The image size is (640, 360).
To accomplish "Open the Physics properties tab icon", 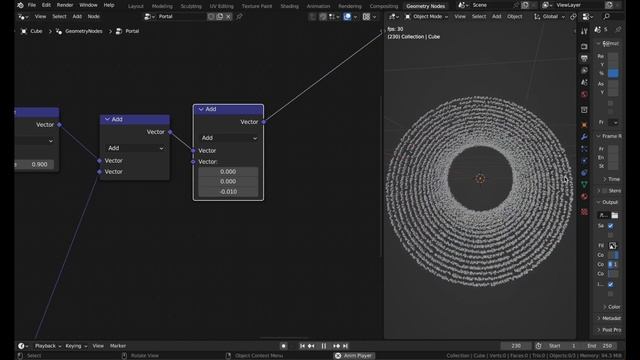I will point(584,161).
